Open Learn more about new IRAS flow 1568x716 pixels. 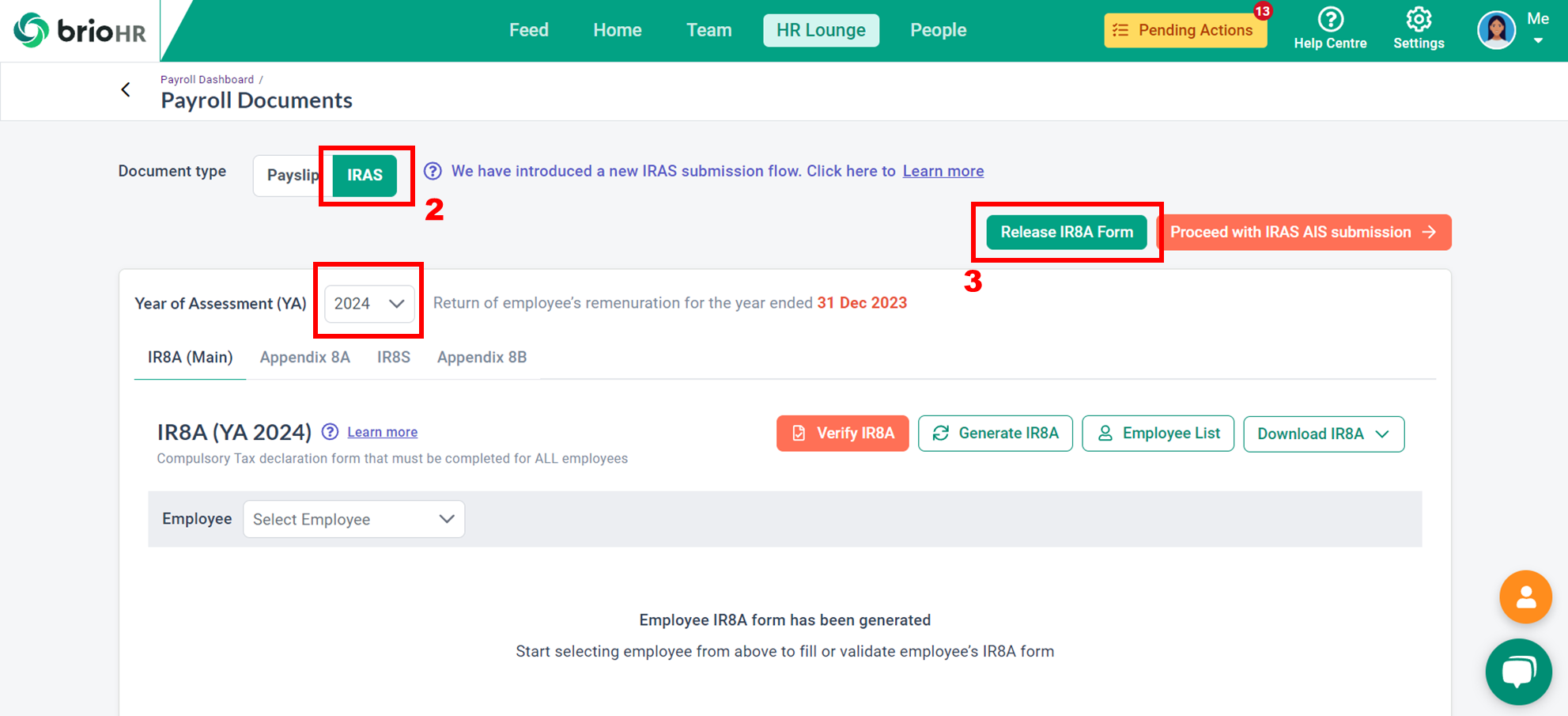(x=943, y=171)
